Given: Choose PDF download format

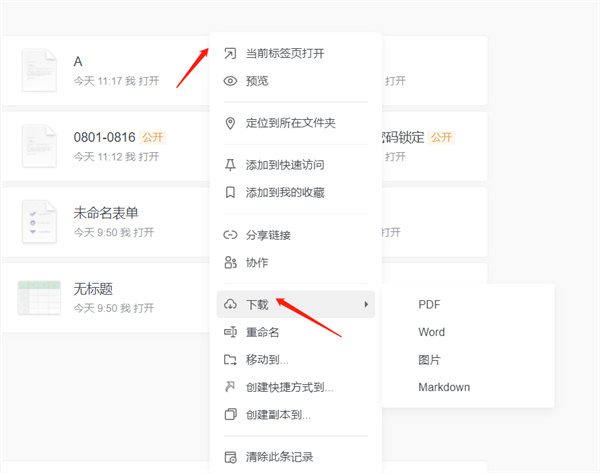Looking at the screenshot, I should (x=429, y=304).
